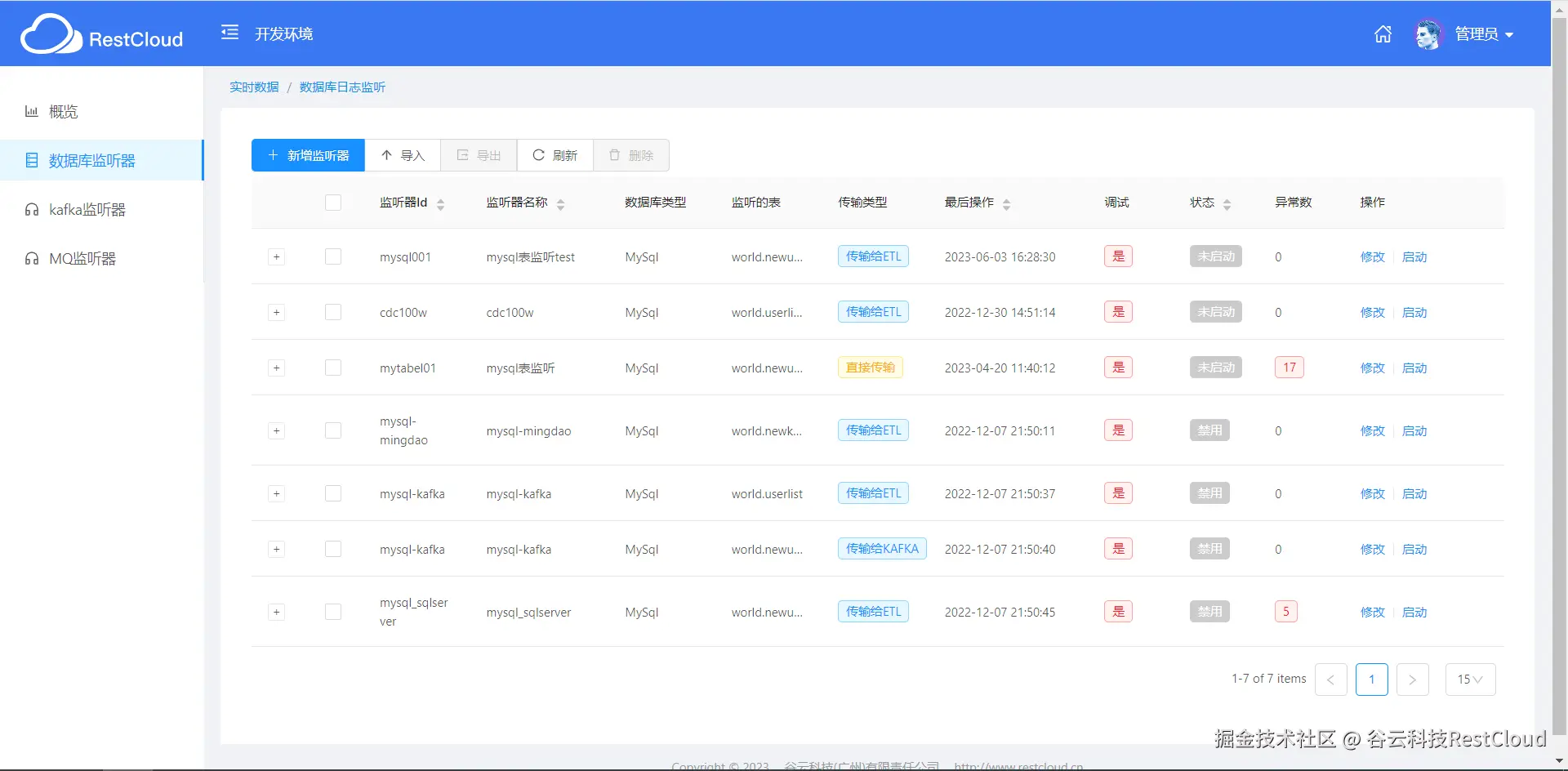This screenshot has height=771, width=1568.
Task: Click 修改 for the cdc100w listener
Action: click(x=1373, y=313)
